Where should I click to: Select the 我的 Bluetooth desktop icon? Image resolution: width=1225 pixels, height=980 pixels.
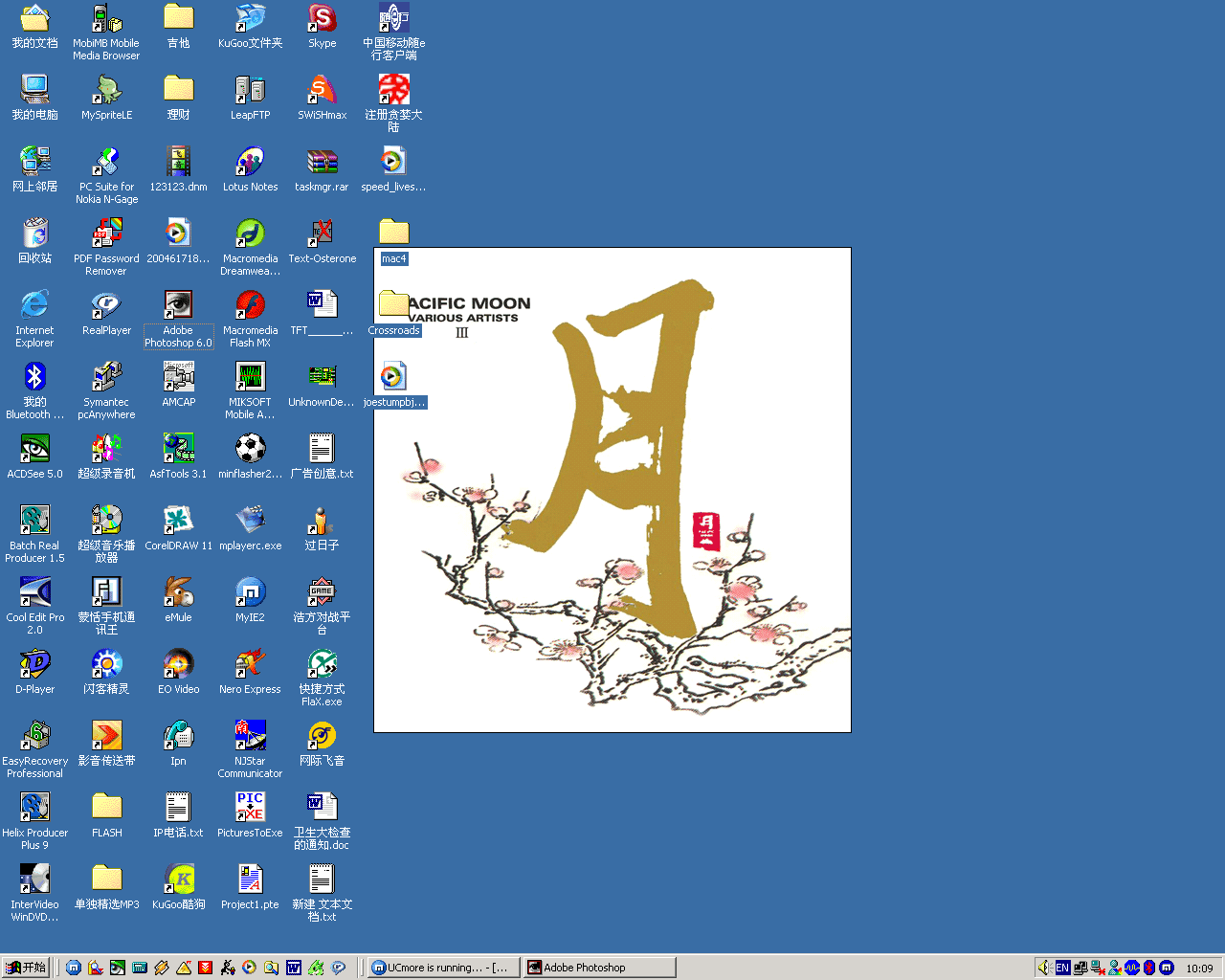(x=34, y=390)
